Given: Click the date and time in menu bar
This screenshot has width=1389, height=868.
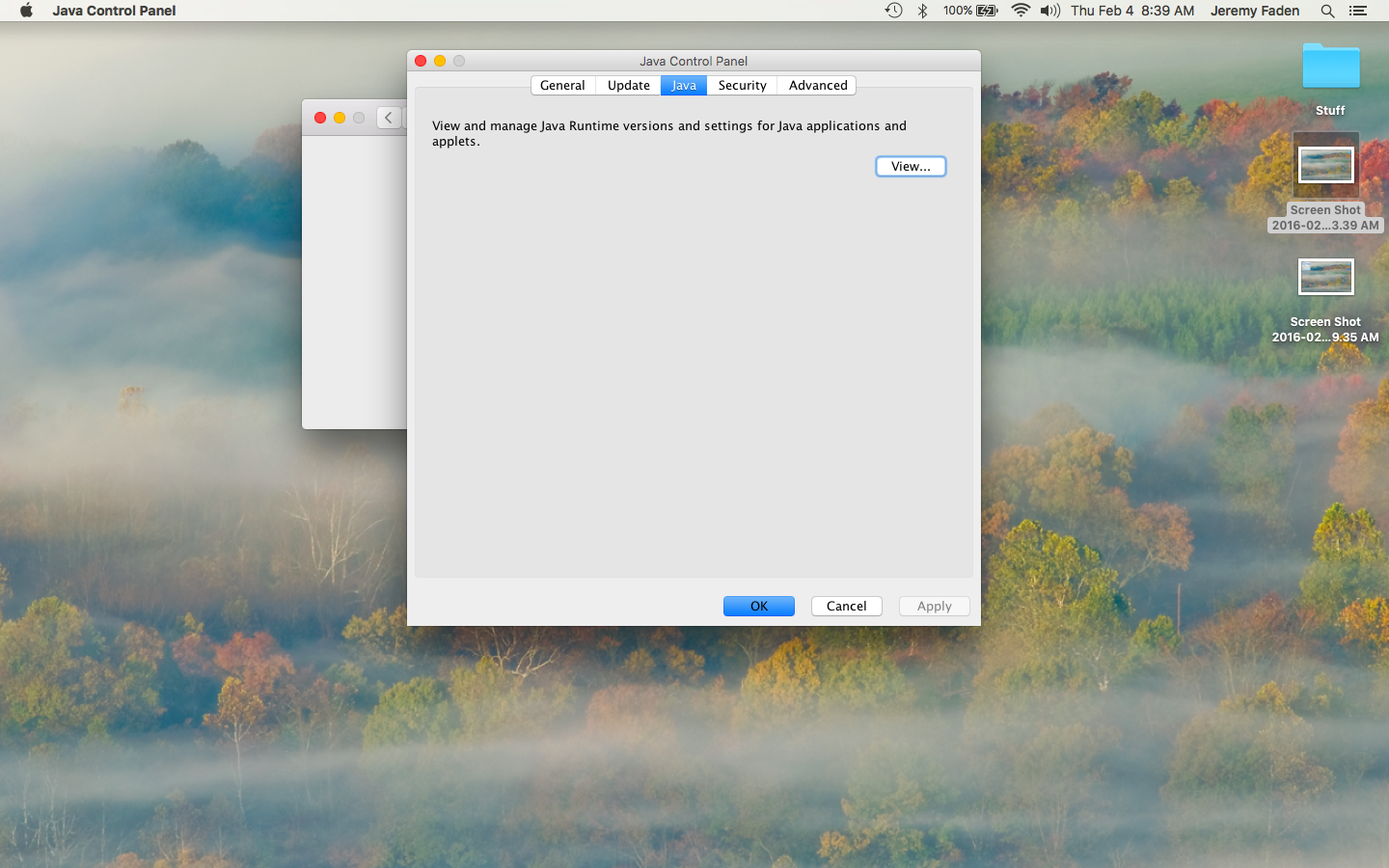Looking at the screenshot, I should pyautogui.click(x=1132, y=11).
